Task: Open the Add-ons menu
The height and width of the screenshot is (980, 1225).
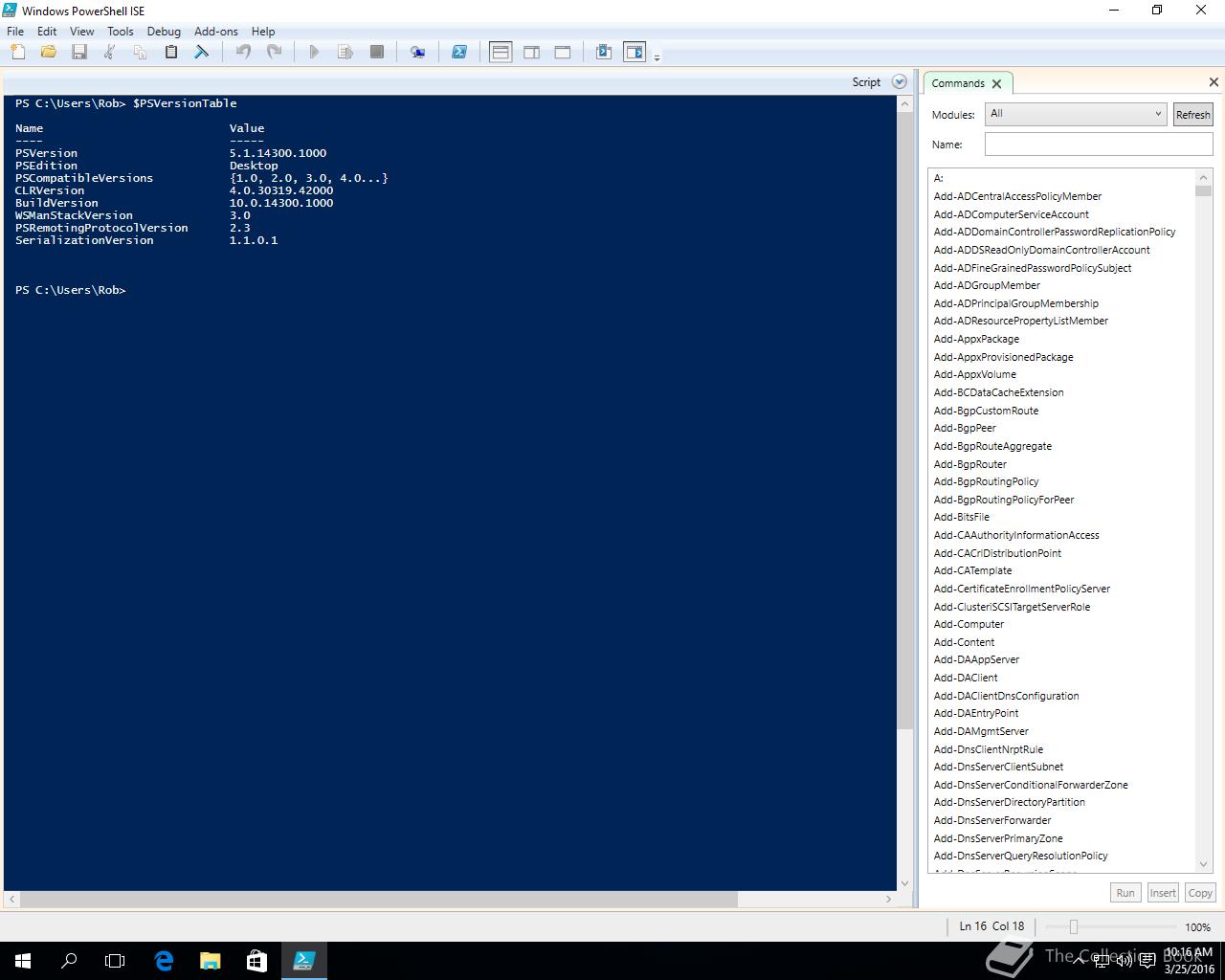Action: coord(215,31)
